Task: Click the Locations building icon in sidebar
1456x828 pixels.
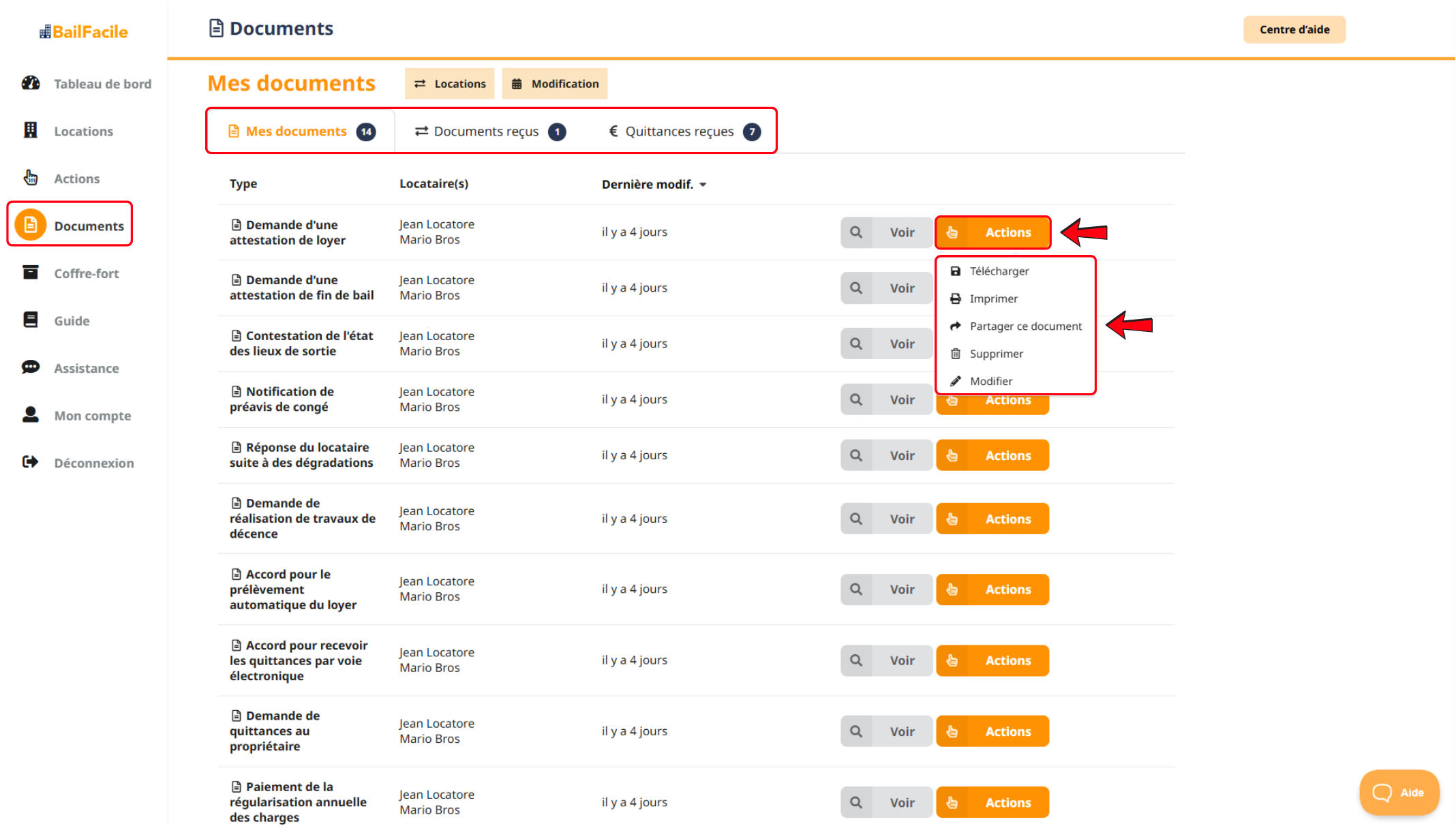Action: tap(31, 130)
